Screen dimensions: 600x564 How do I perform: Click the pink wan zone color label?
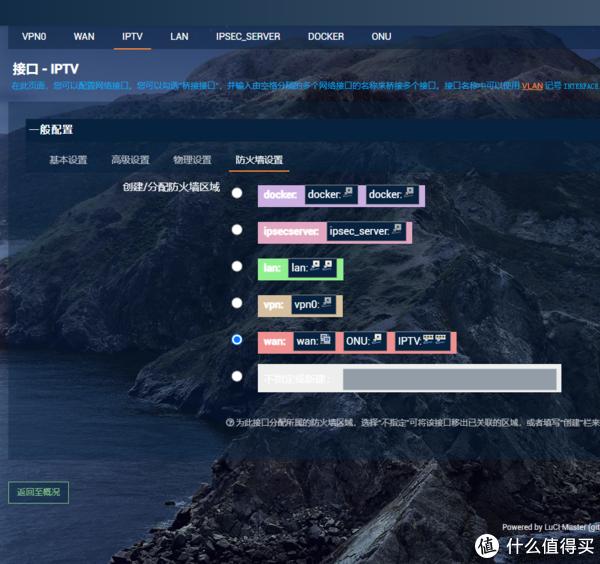pyautogui.click(x=274, y=341)
